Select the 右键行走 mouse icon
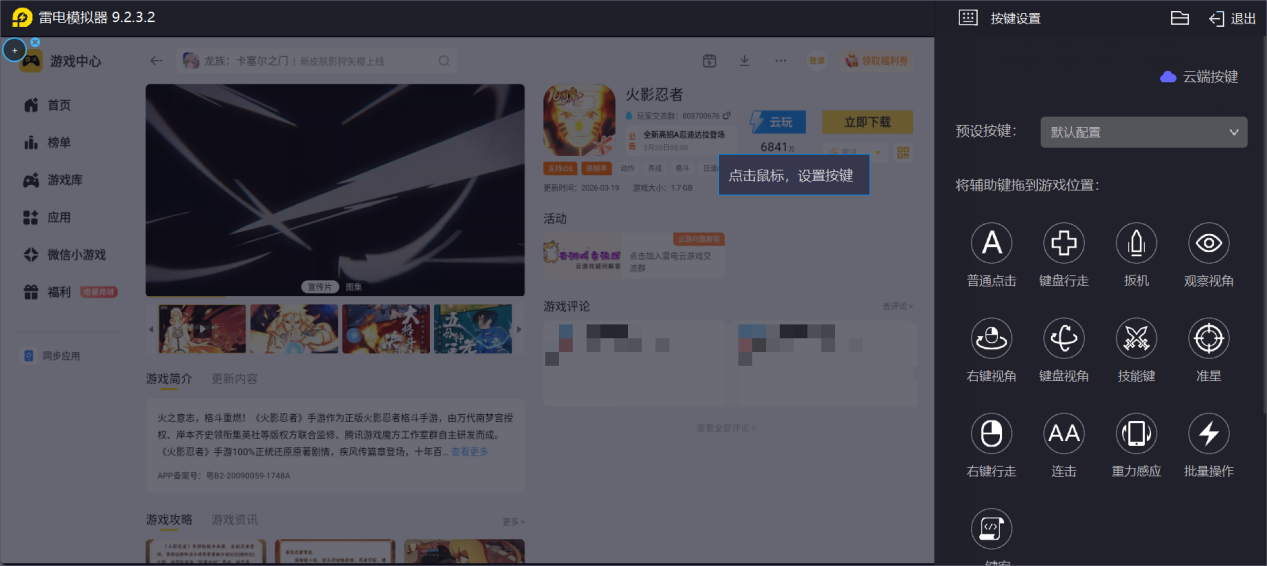 point(991,434)
